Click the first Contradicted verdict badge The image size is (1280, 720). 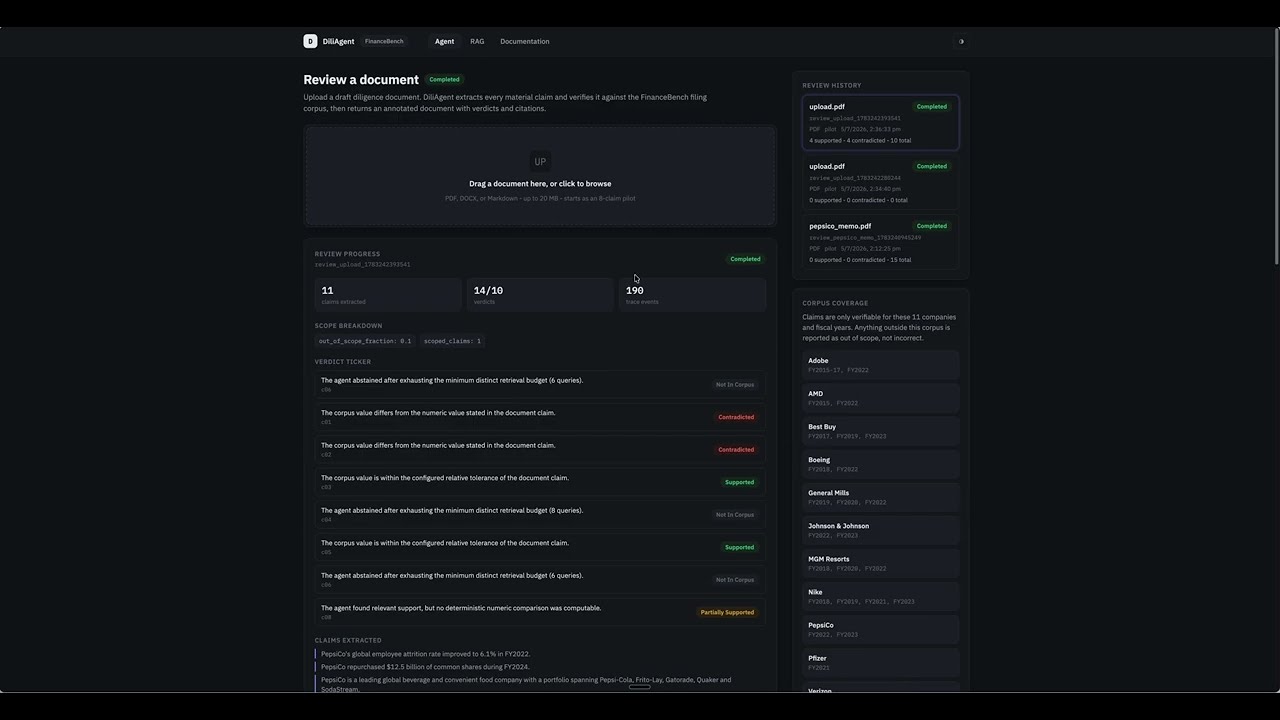736,417
